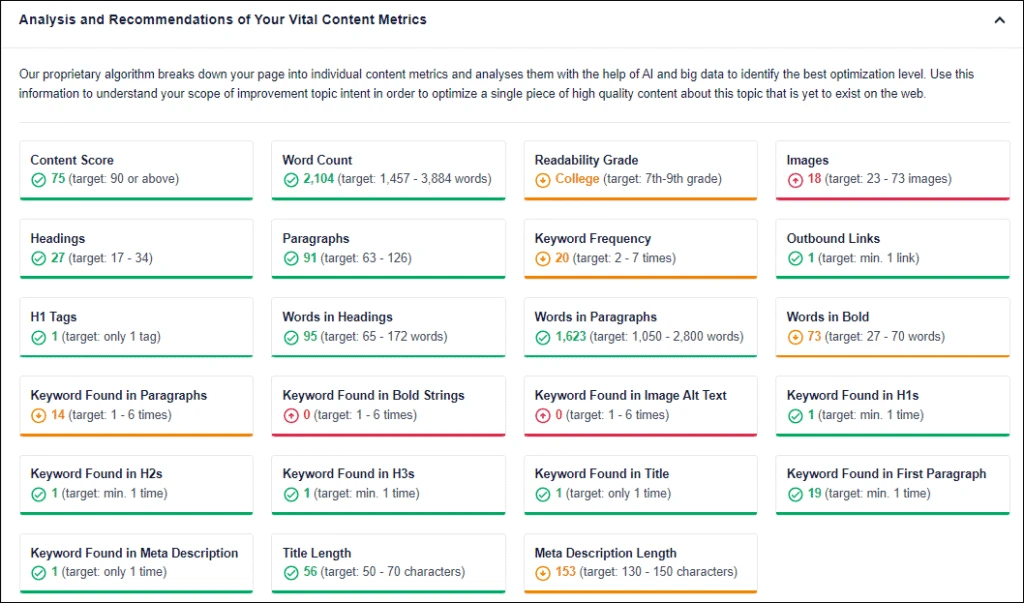Collapse the Analysis and Recommendations section
This screenshot has width=1024, height=603.
pos(999,20)
